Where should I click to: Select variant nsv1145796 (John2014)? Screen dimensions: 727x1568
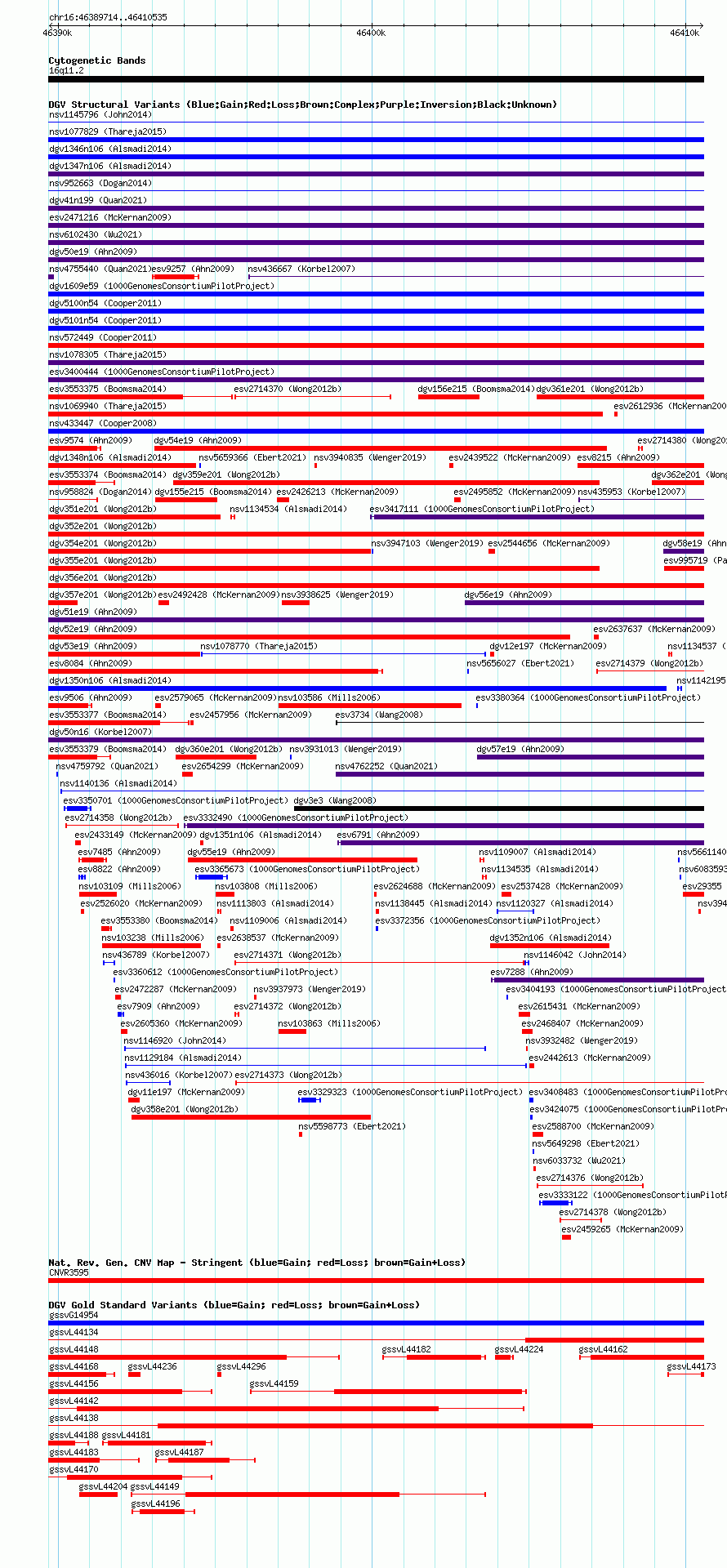[x=100, y=114]
